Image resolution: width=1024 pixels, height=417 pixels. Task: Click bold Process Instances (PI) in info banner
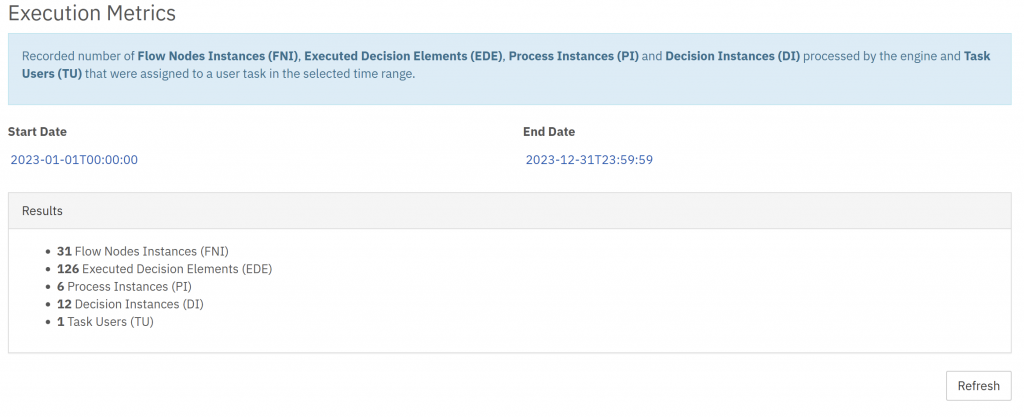[x=573, y=56]
